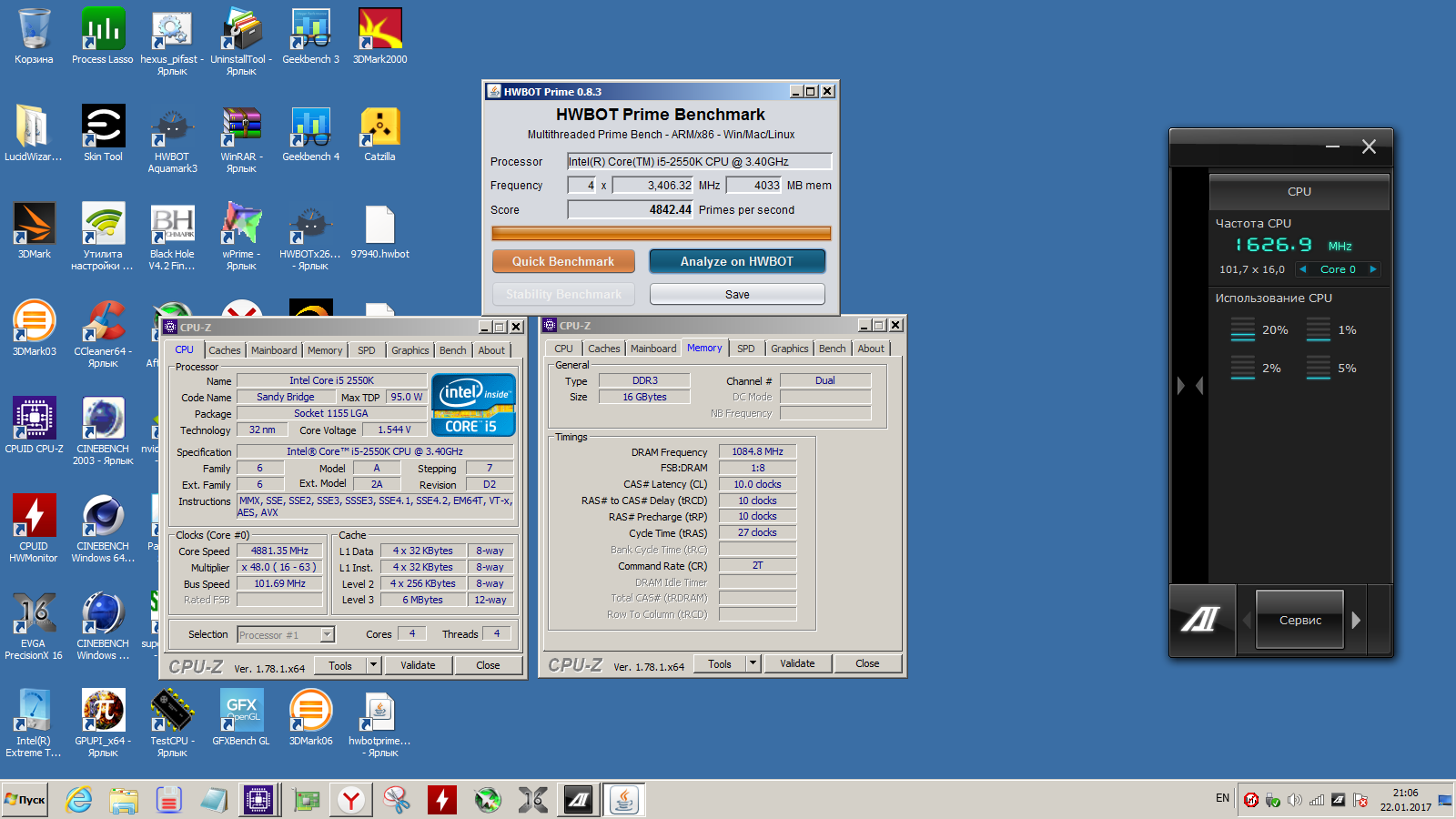1456x819 pixels.
Task: Click the HWBOT Prime Processor name field
Action: pos(700,161)
